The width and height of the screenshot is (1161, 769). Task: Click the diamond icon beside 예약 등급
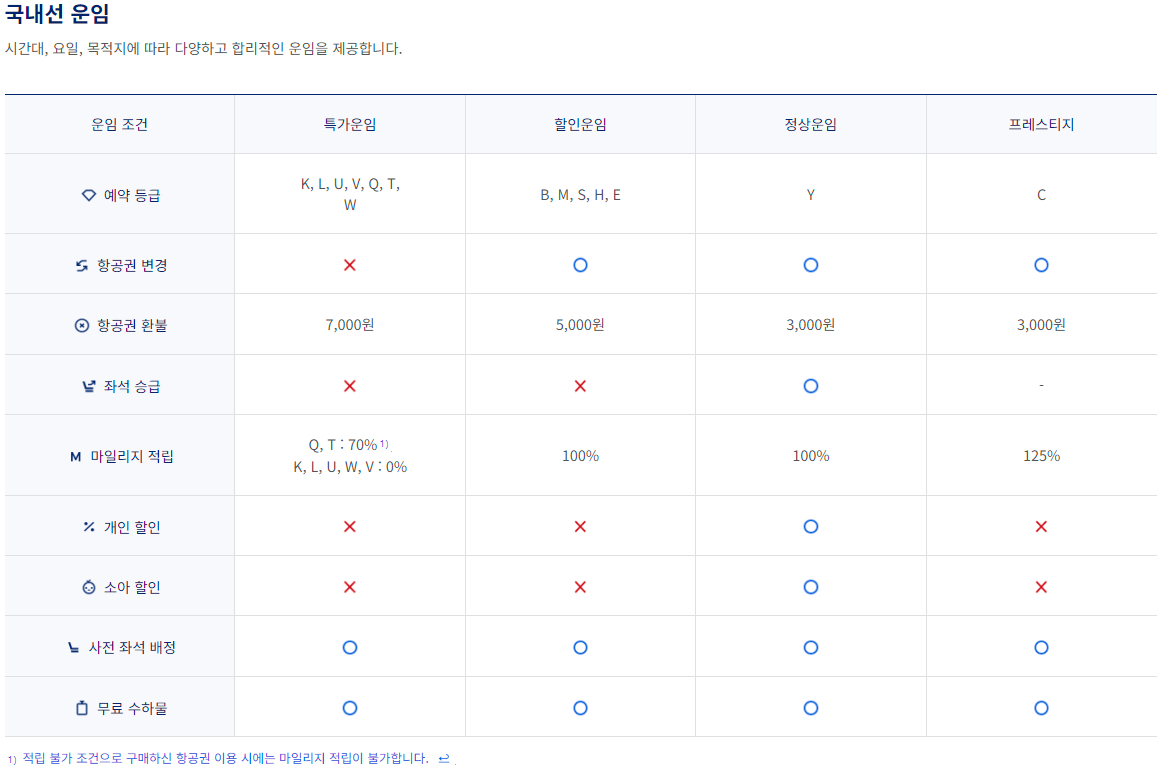(89, 196)
